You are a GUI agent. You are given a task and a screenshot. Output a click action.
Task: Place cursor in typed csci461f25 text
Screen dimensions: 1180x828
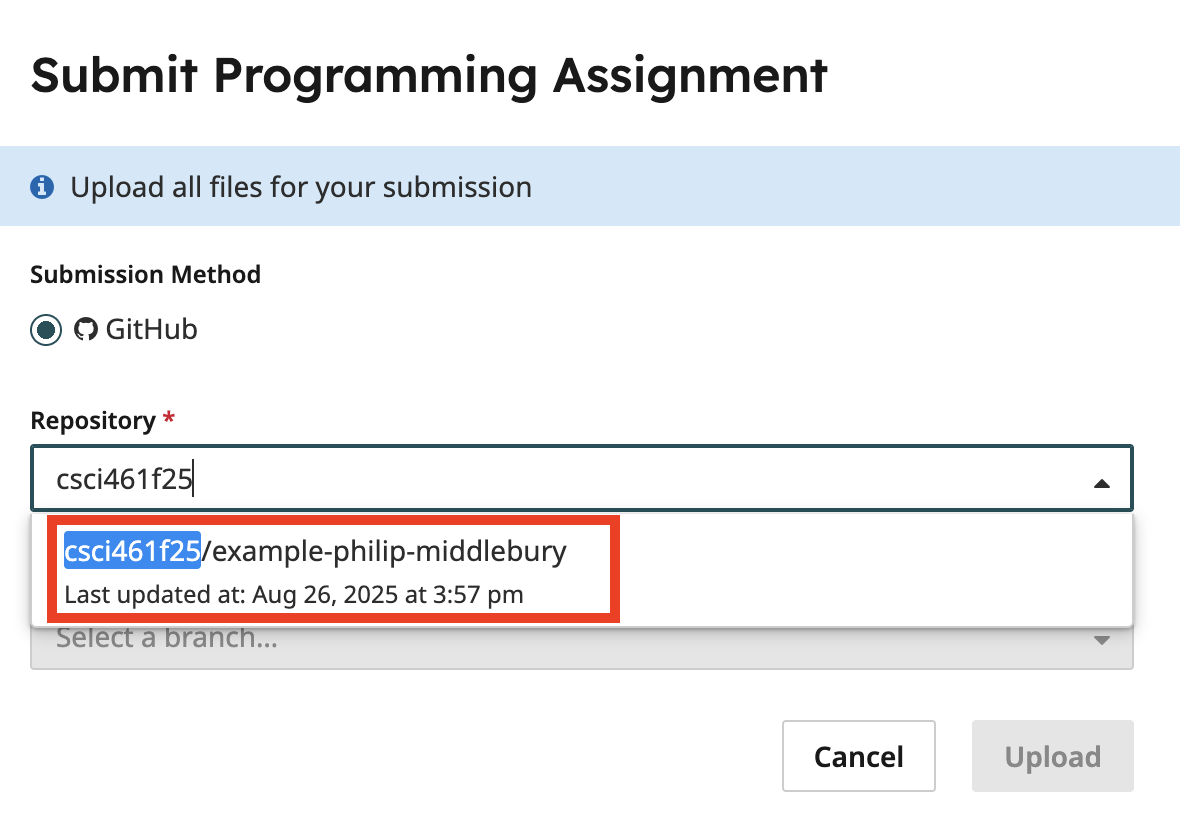pyautogui.click(x=124, y=479)
